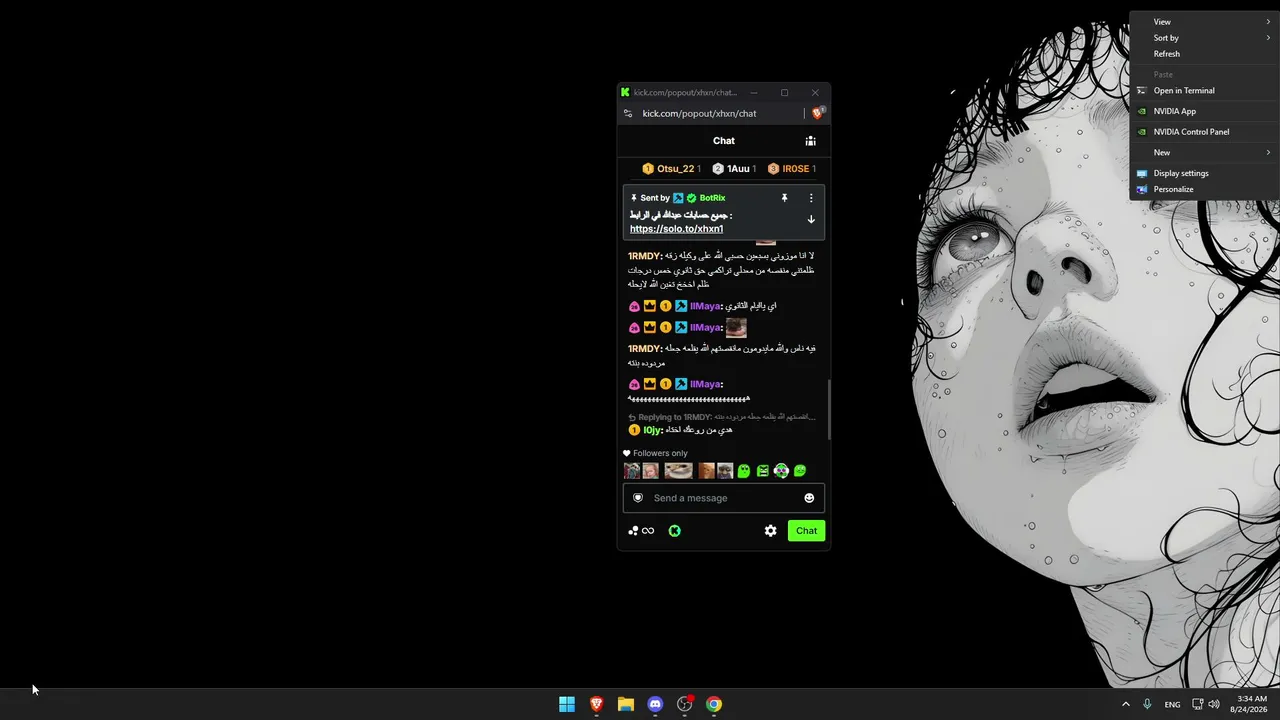Open BotRix profile from pinned message
Image resolution: width=1280 pixels, height=720 pixels.
[x=712, y=198]
